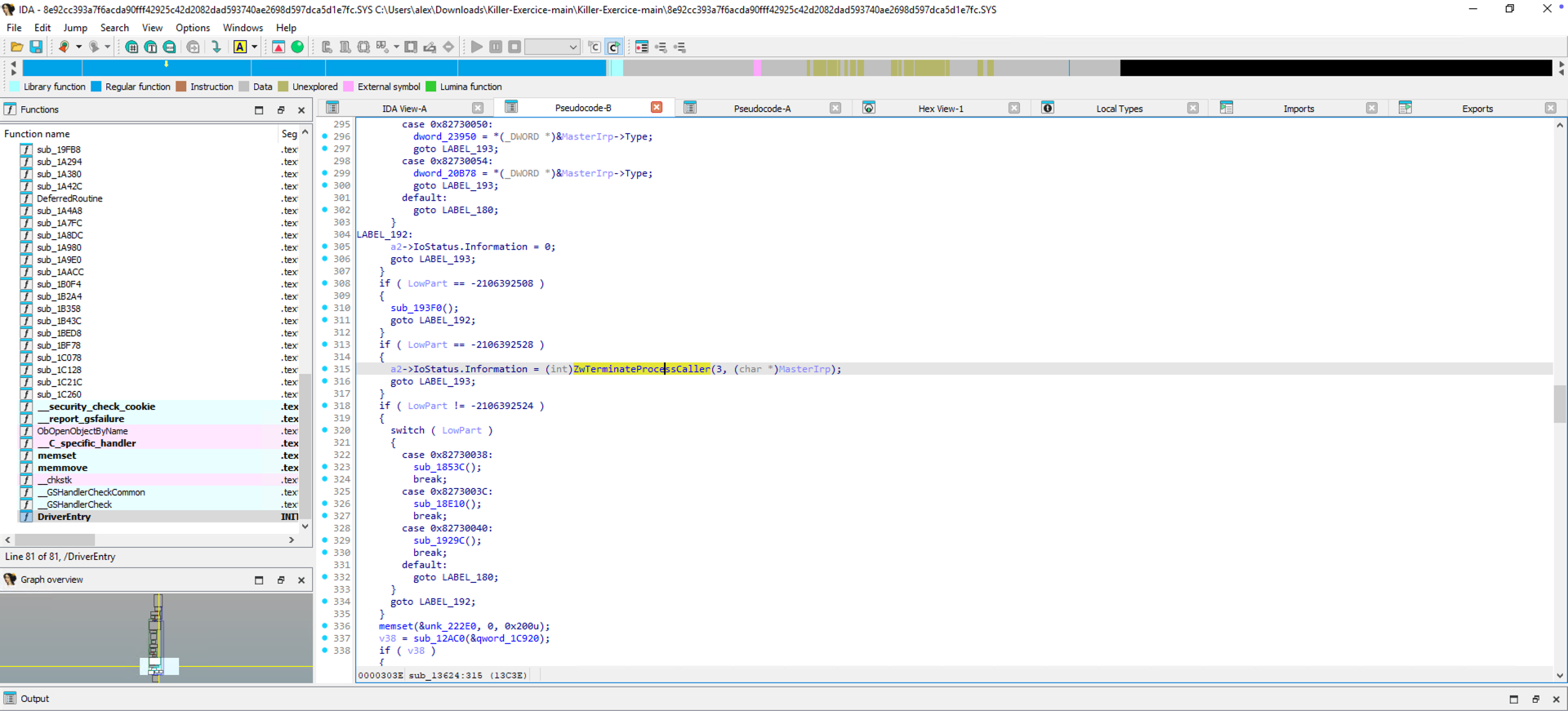Viewport: 1568px width, 711px height.
Task: Click ZwTerminateProcessCaller in the pseudocode
Action: point(642,369)
